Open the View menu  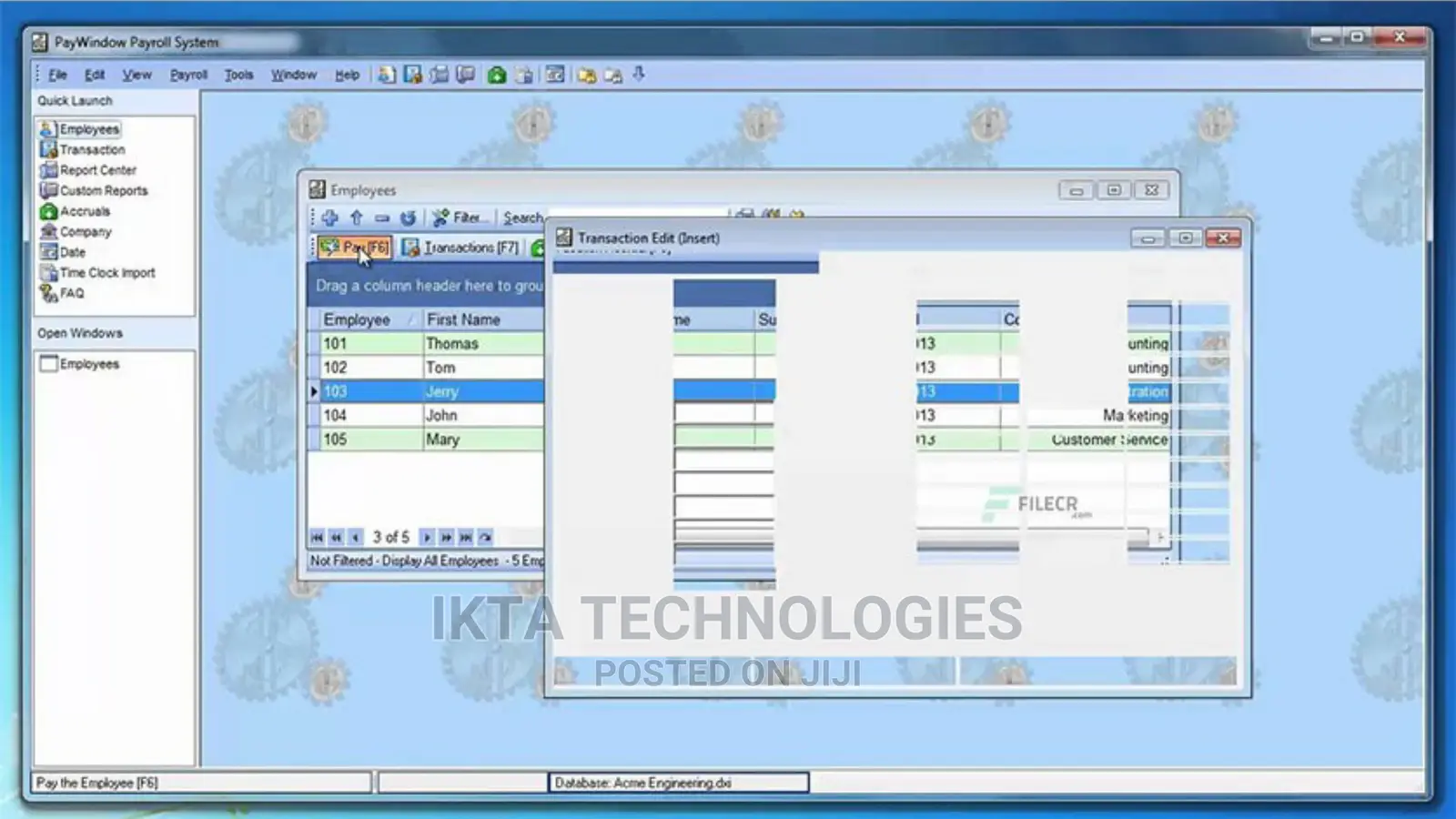[x=136, y=75]
